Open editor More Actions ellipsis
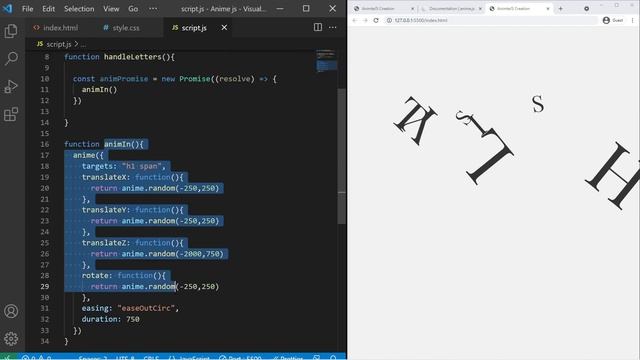Viewport: 640px width, 360px height. pyautogui.click(x=333, y=27)
